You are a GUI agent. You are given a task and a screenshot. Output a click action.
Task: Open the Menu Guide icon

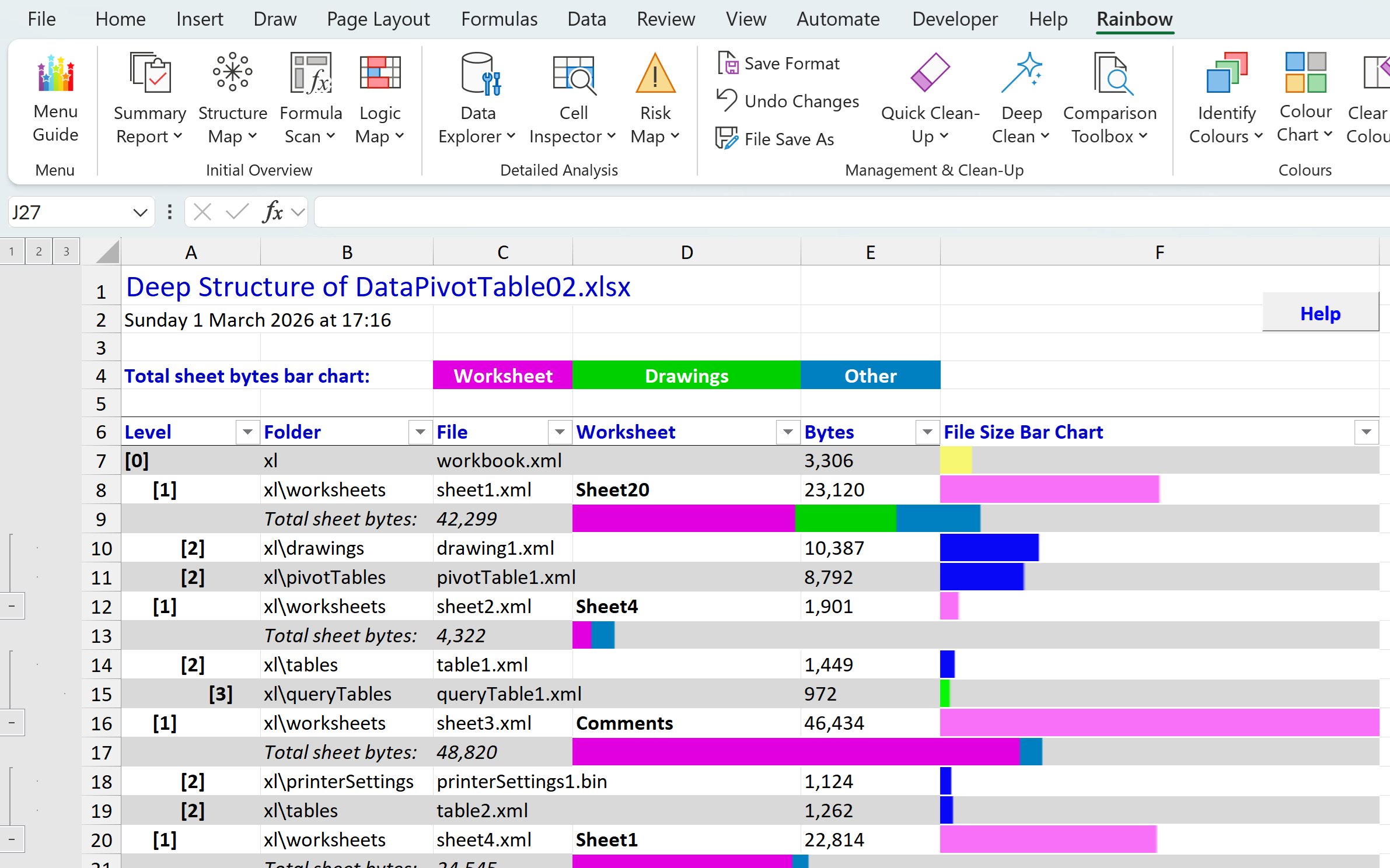click(x=55, y=73)
